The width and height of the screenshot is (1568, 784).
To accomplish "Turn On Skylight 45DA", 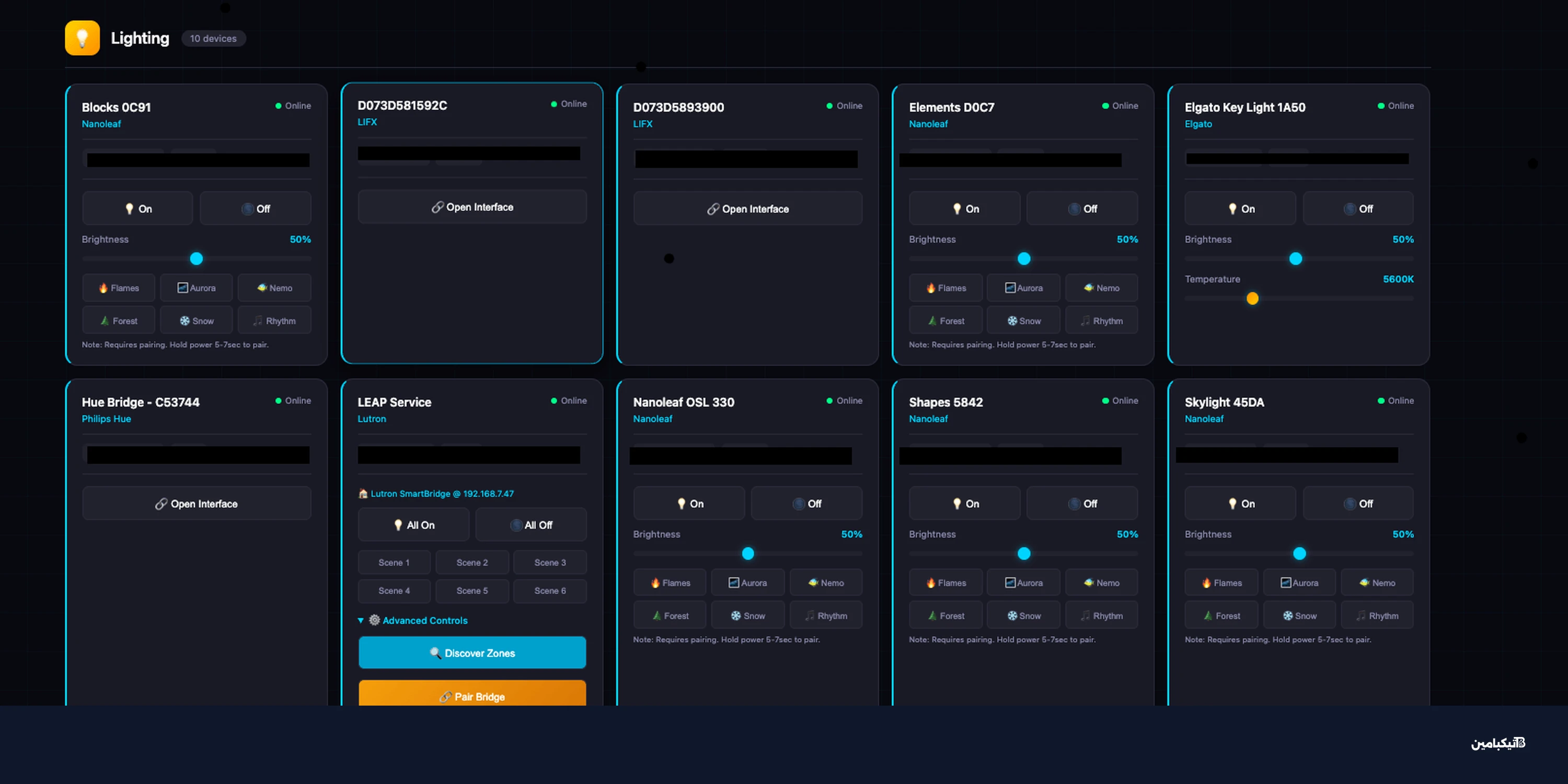I will (x=1240, y=503).
